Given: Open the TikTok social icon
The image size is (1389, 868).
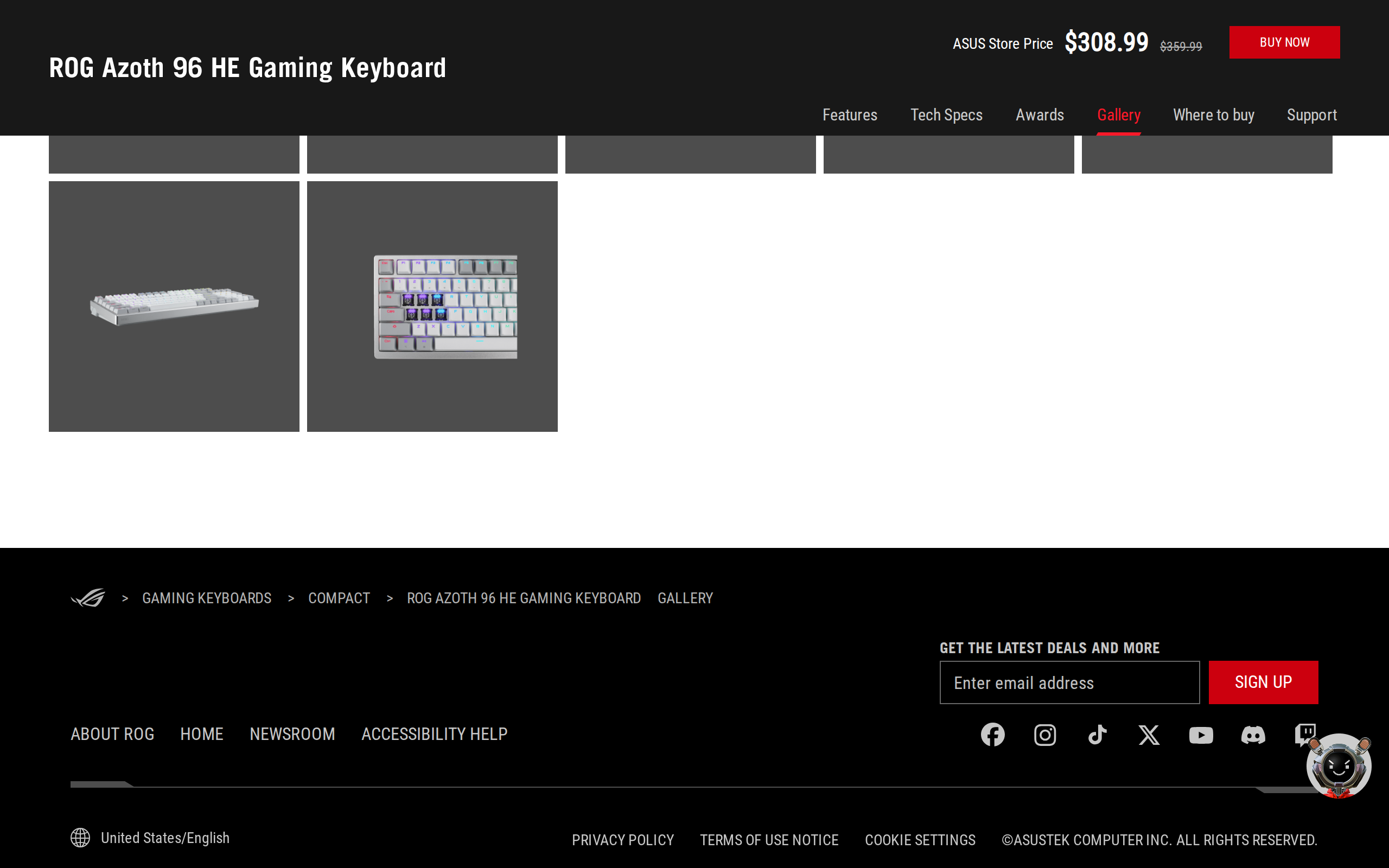Looking at the screenshot, I should 1097,734.
